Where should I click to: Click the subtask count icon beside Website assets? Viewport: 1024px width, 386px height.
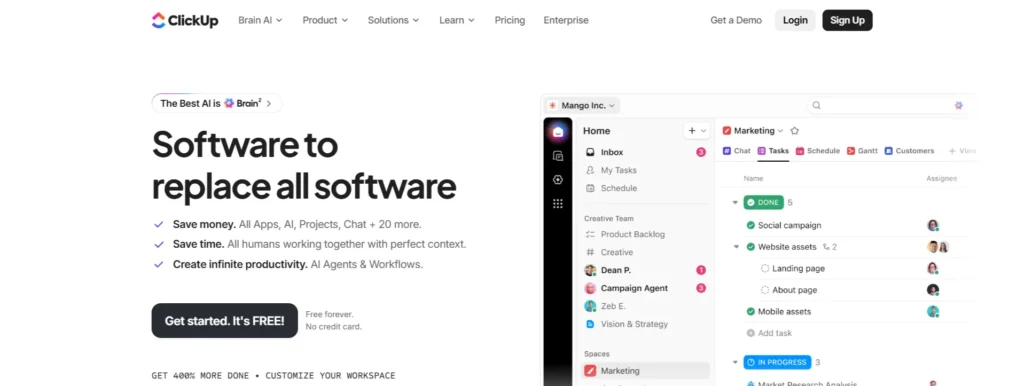point(826,247)
